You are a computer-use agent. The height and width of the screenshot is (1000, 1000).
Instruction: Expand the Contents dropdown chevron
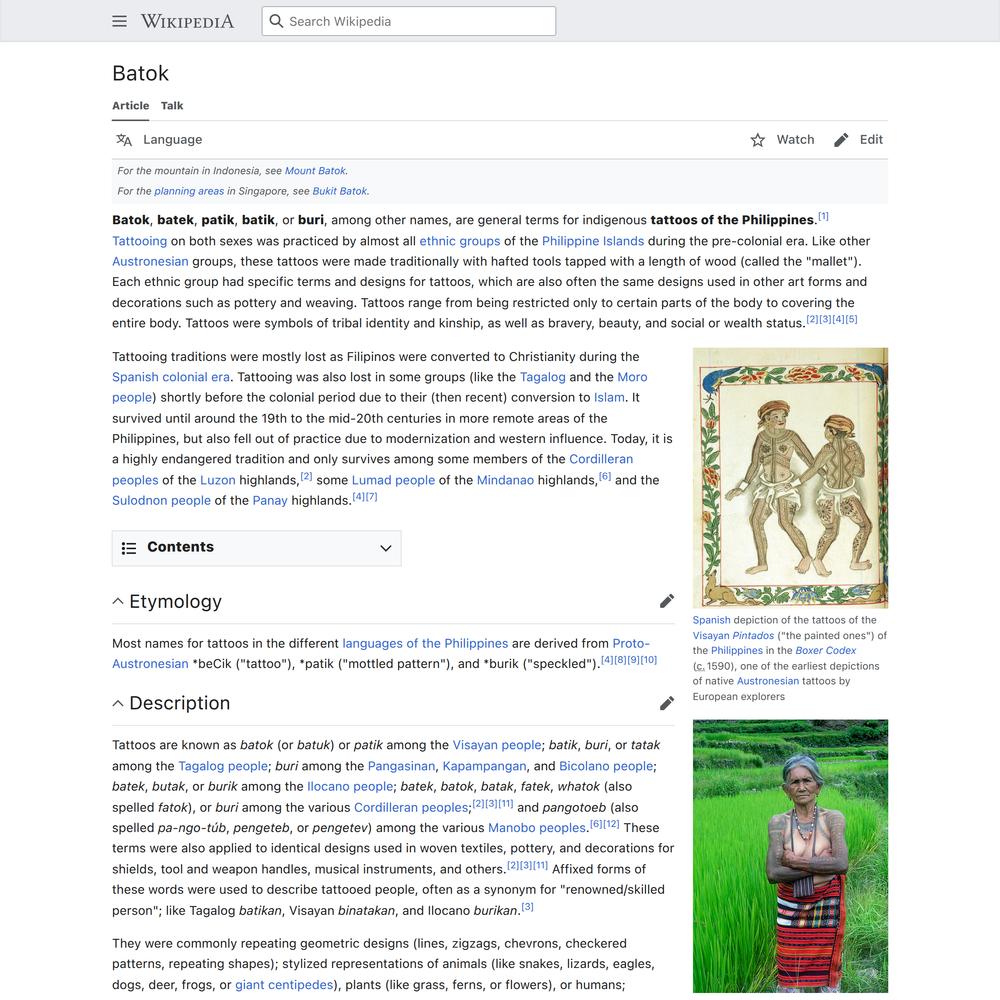click(386, 548)
